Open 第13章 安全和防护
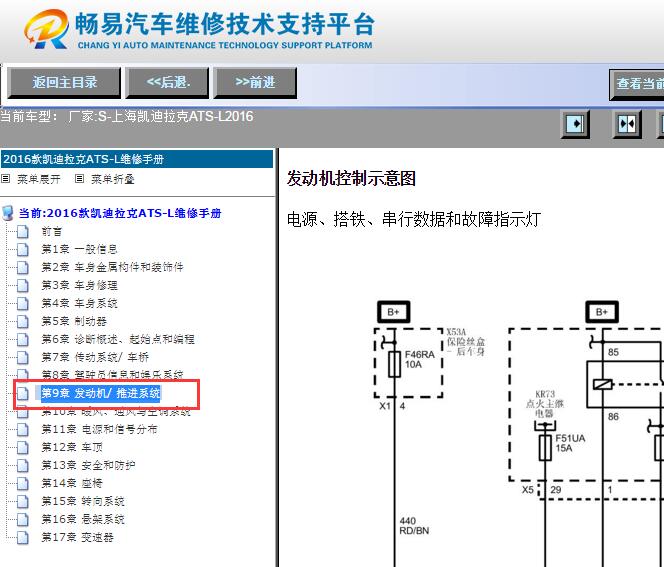 coord(88,465)
